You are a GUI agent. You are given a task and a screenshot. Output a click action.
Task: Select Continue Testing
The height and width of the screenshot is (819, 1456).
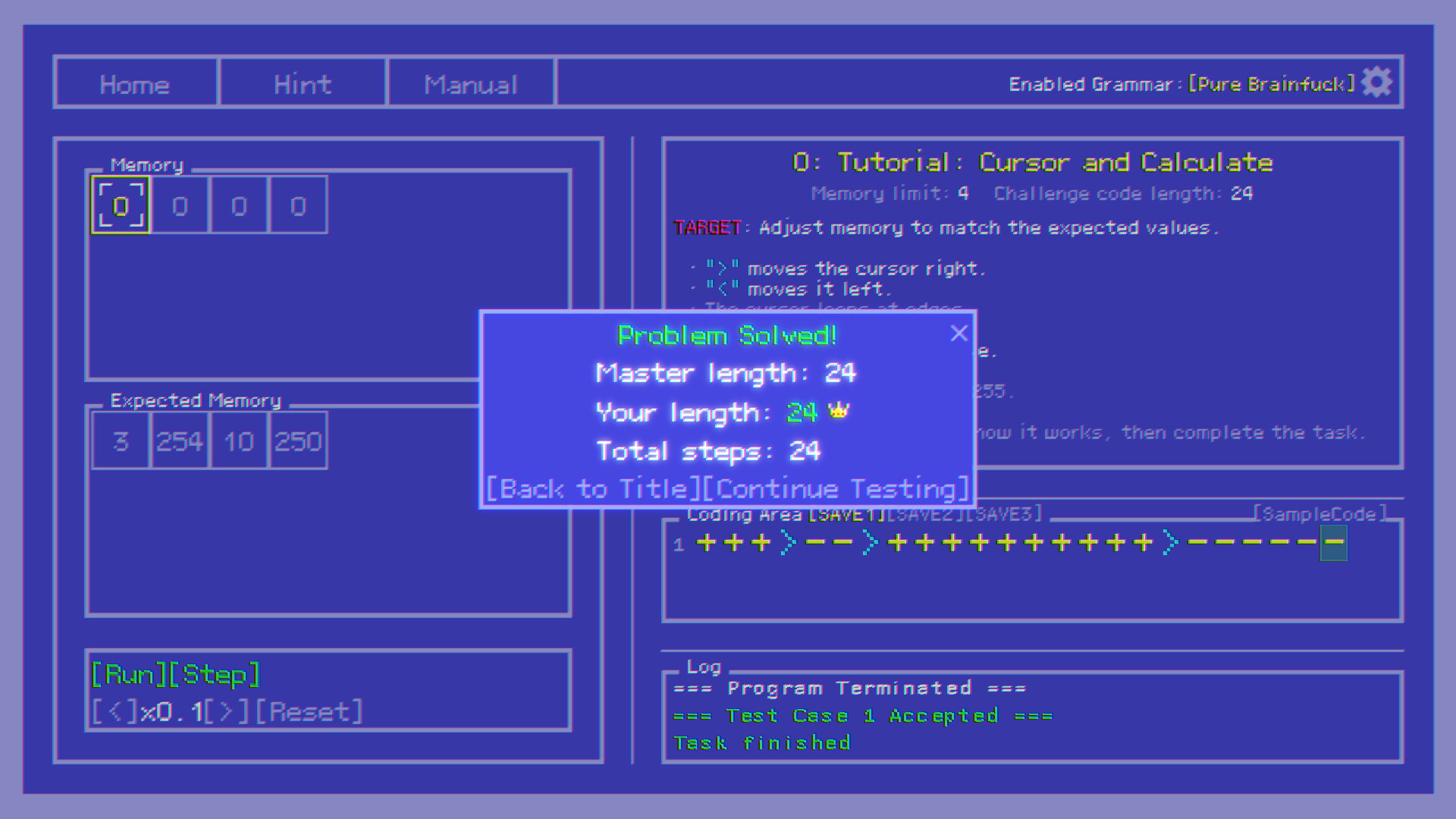pos(835,489)
